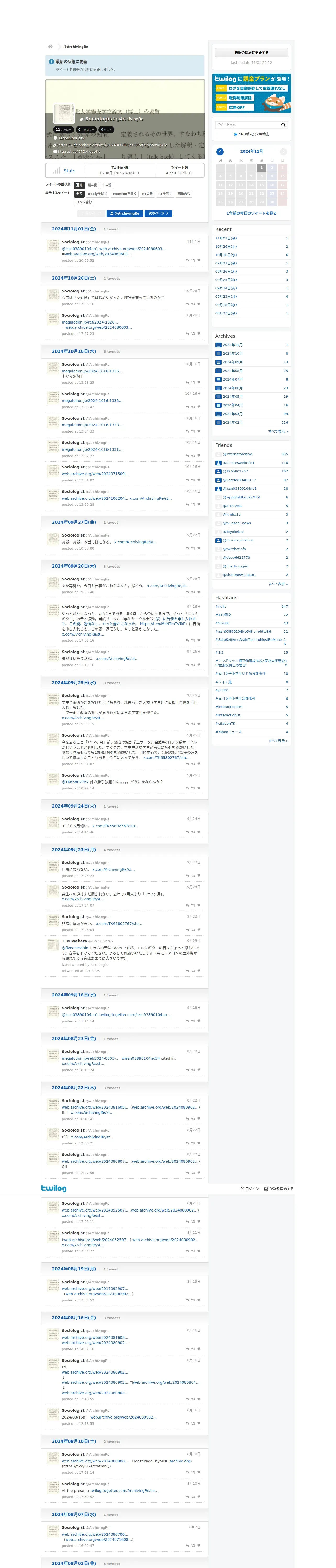Filter tweets with Replyを除く
The width and height of the screenshot is (336, 1568).
tap(97, 194)
